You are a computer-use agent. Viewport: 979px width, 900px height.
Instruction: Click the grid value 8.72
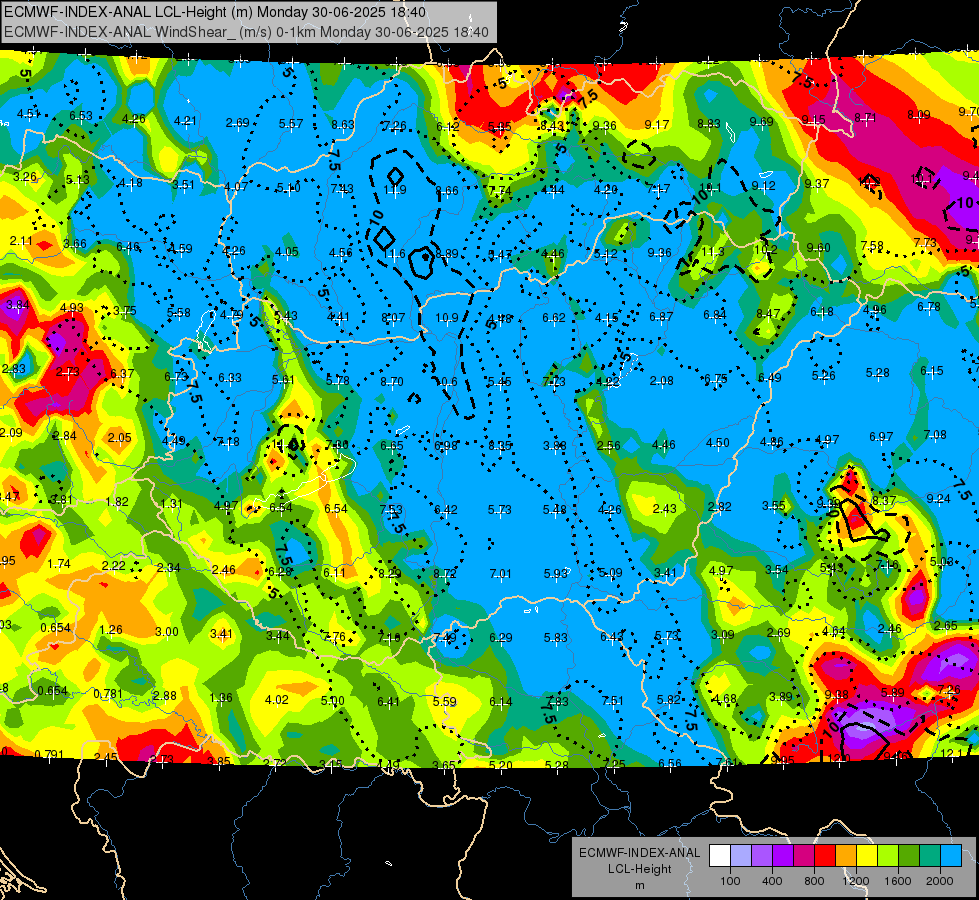coord(445,573)
